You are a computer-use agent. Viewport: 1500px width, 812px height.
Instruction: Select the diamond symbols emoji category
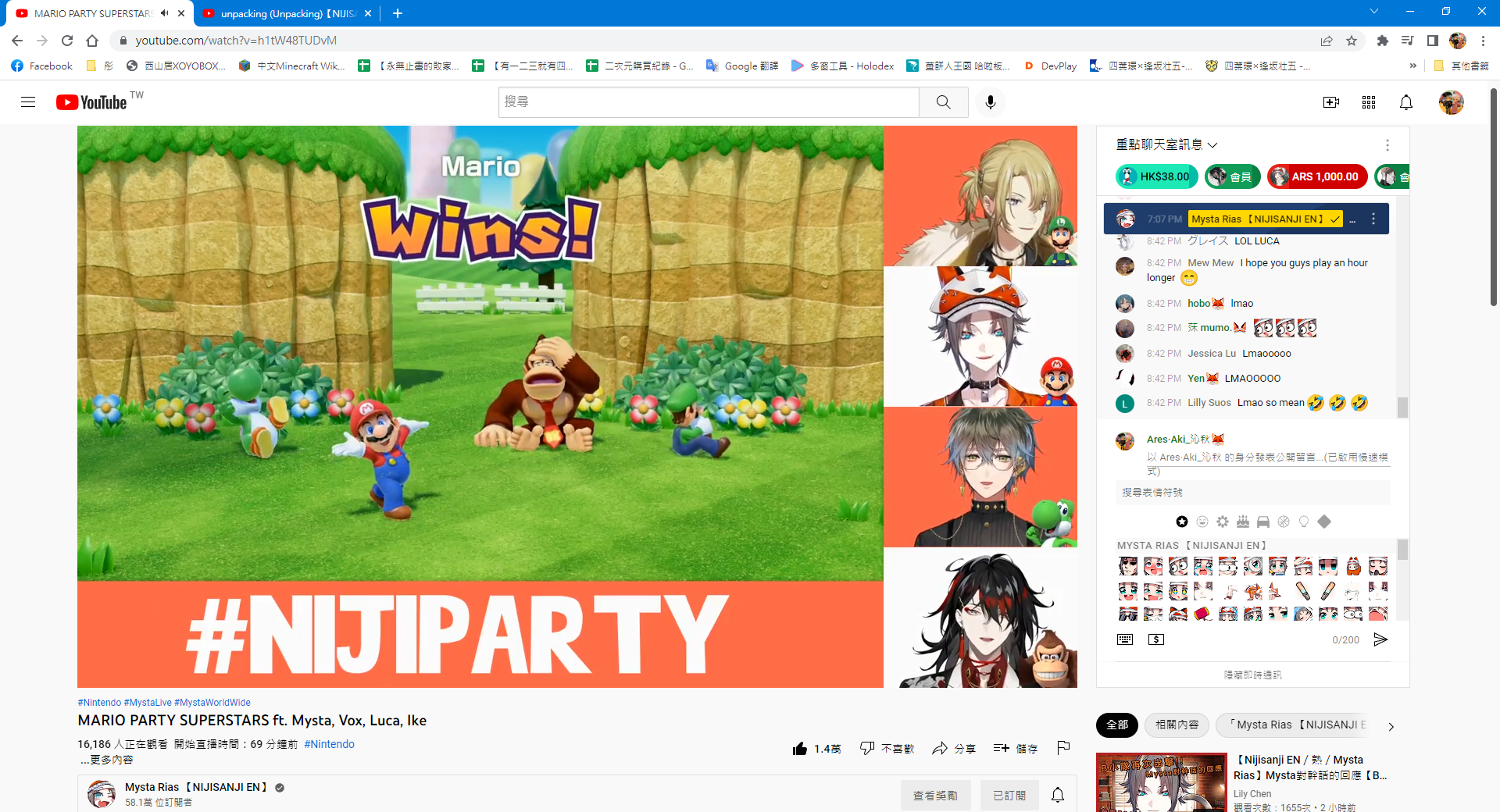tap(1324, 522)
